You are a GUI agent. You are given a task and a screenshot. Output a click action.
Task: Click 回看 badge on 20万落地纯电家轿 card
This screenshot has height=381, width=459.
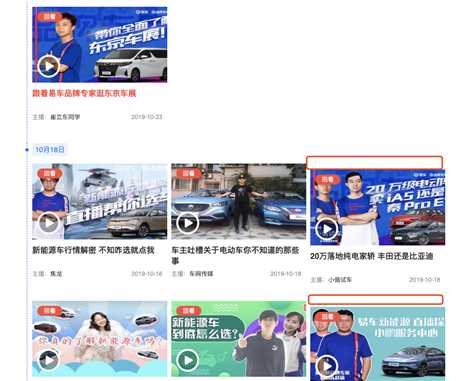pos(328,179)
